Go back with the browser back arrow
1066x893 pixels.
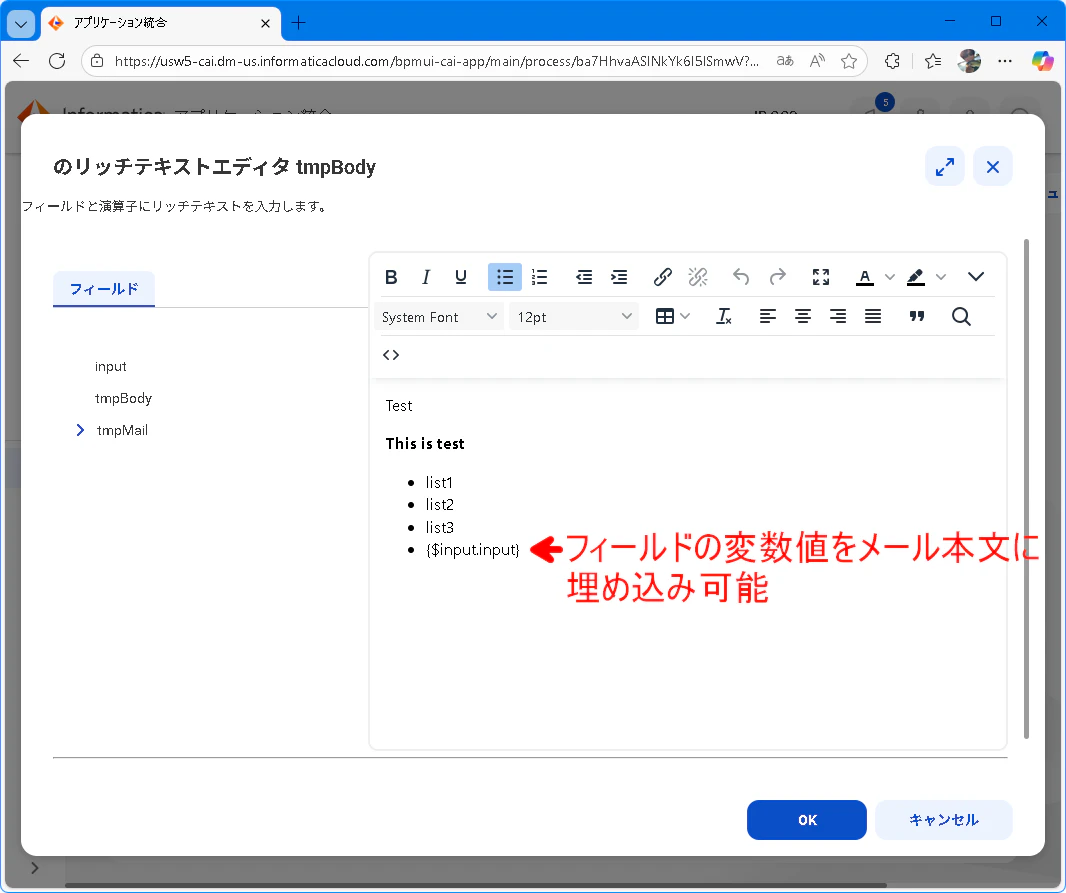coord(21,61)
